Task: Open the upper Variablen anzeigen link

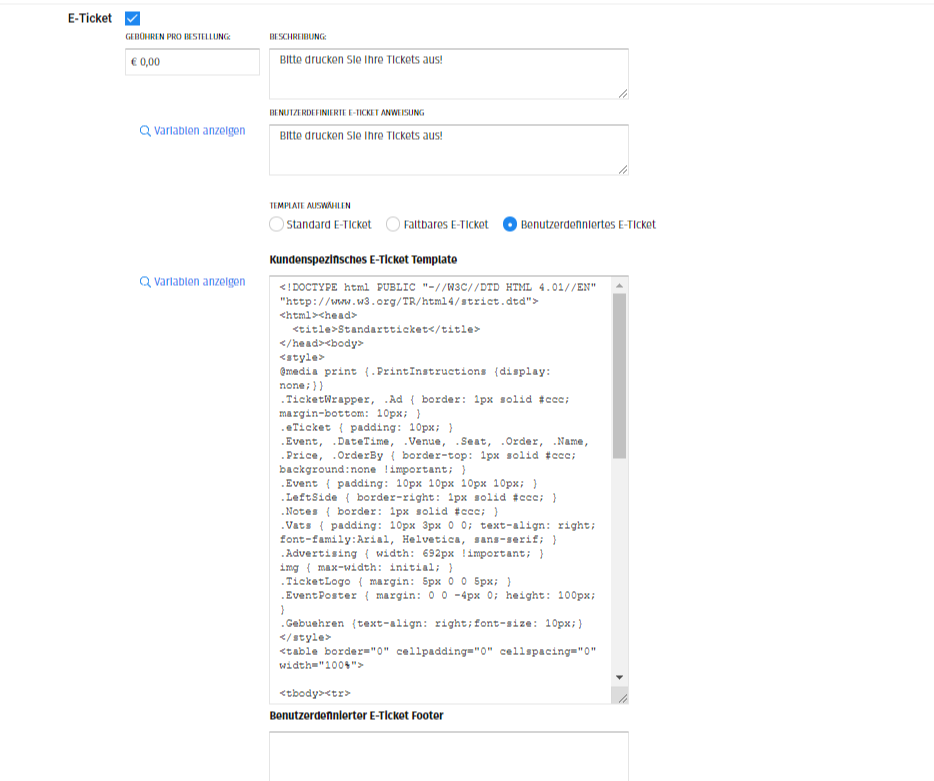Action: tap(199, 131)
